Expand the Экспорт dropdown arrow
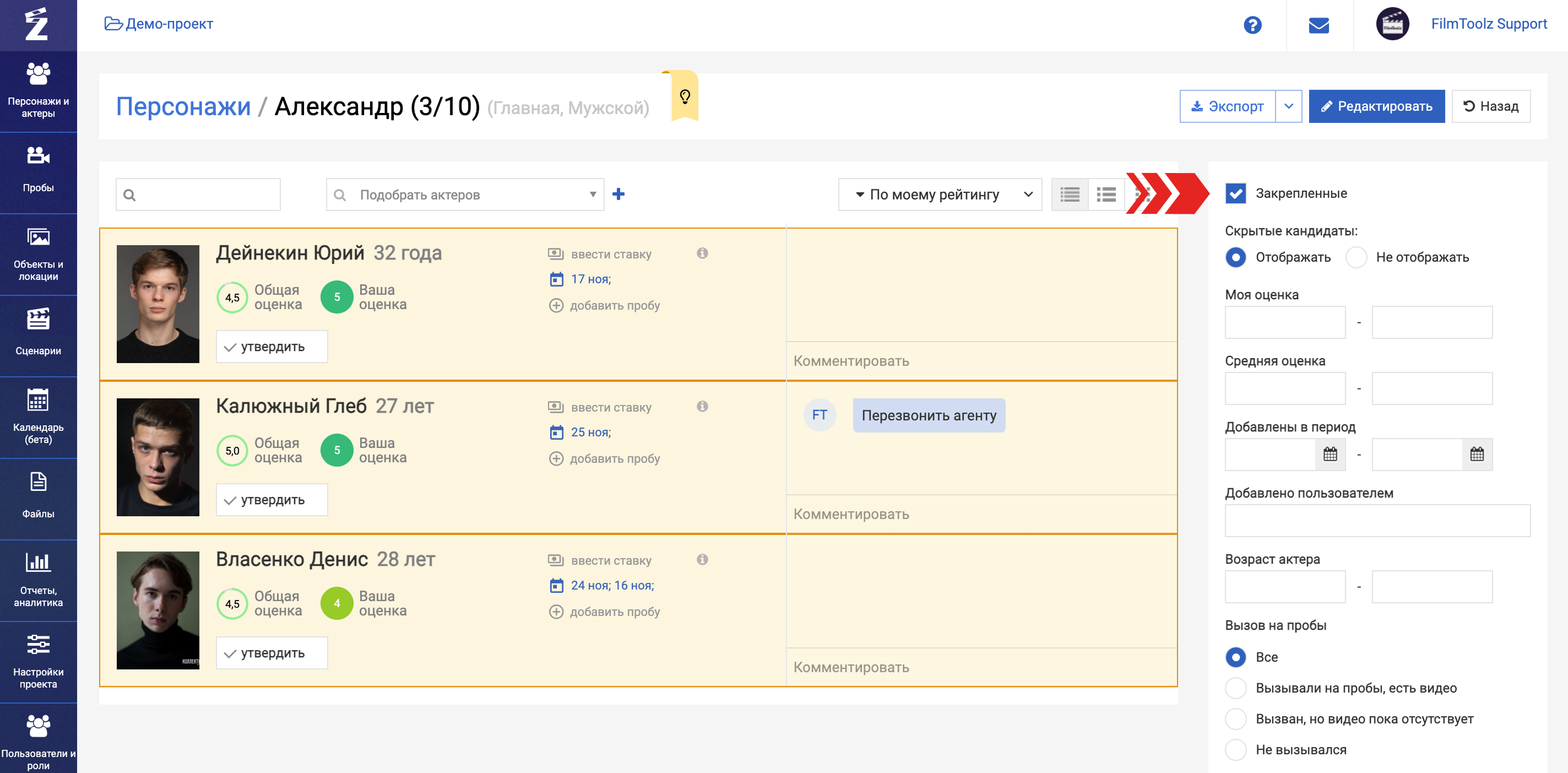Viewport: 1568px width, 773px height. 1288,106
